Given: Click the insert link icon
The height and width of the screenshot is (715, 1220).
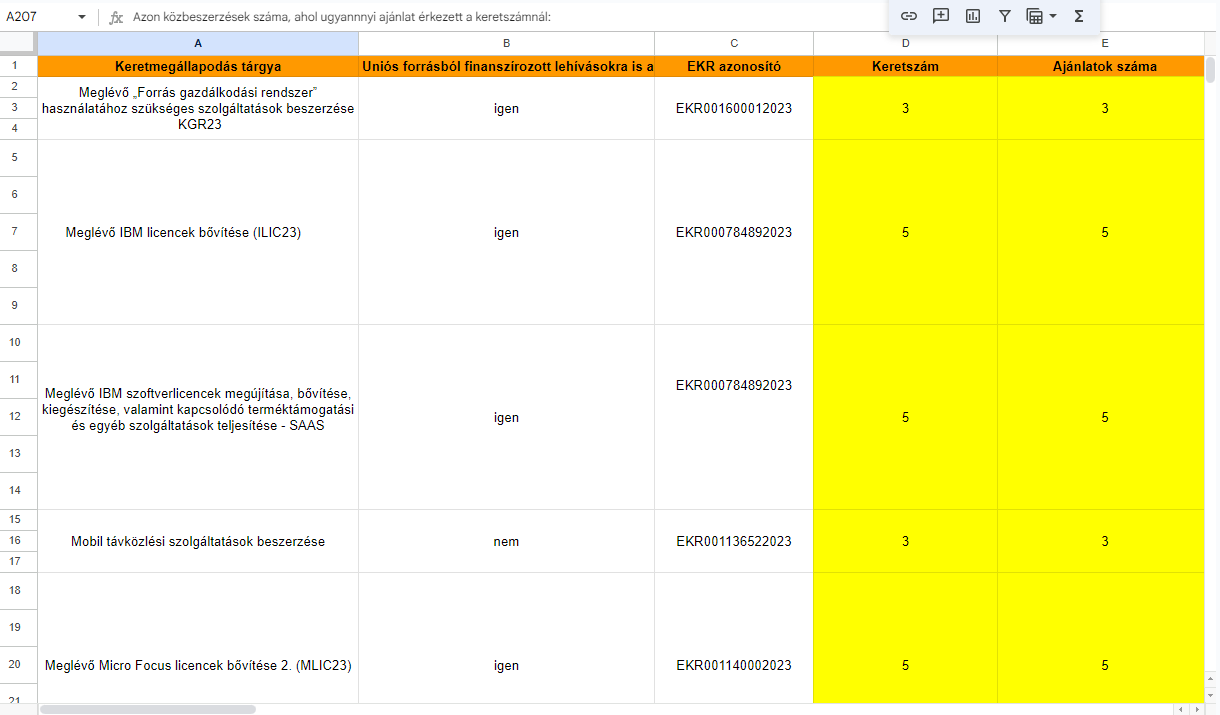Looking at the screenshot, I should [909, 16].
